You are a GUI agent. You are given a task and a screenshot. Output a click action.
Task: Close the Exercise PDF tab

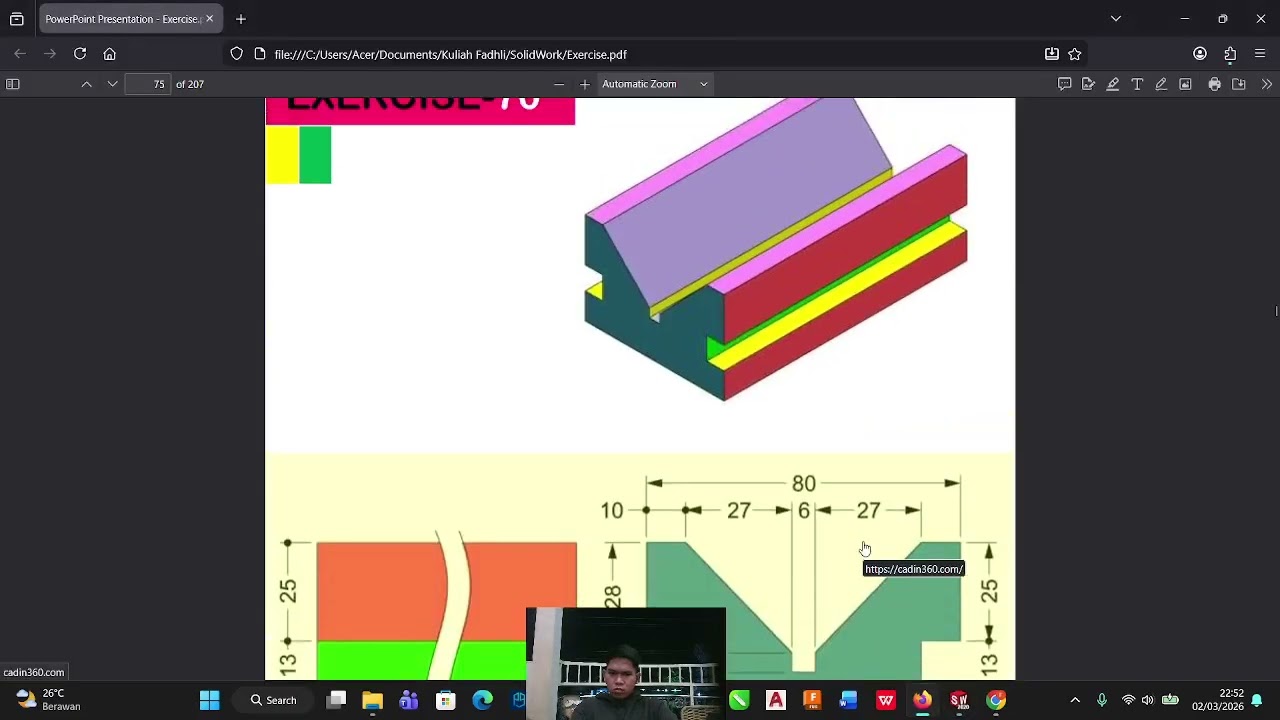tap(210, 19)
